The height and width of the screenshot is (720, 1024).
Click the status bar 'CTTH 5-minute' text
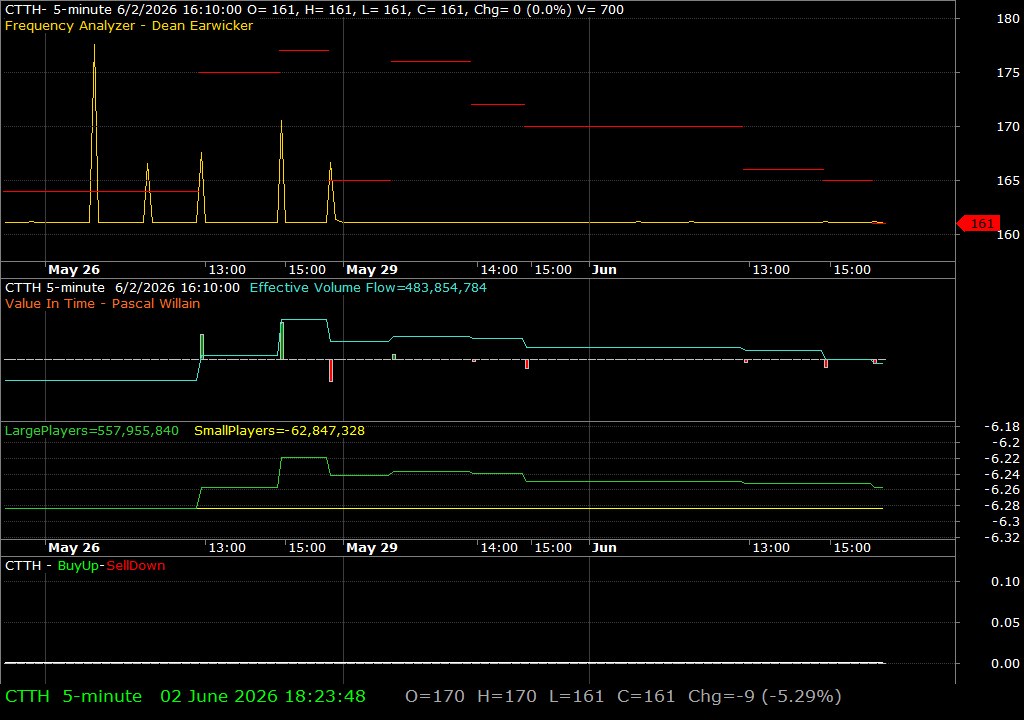coord(74,696)
